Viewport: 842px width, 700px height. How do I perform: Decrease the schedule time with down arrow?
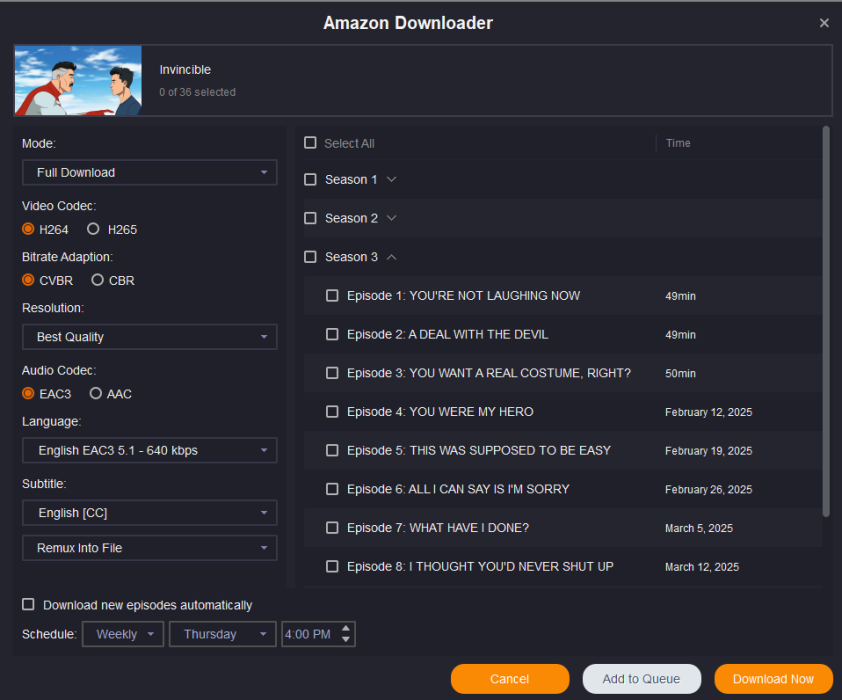pos(346,639)
